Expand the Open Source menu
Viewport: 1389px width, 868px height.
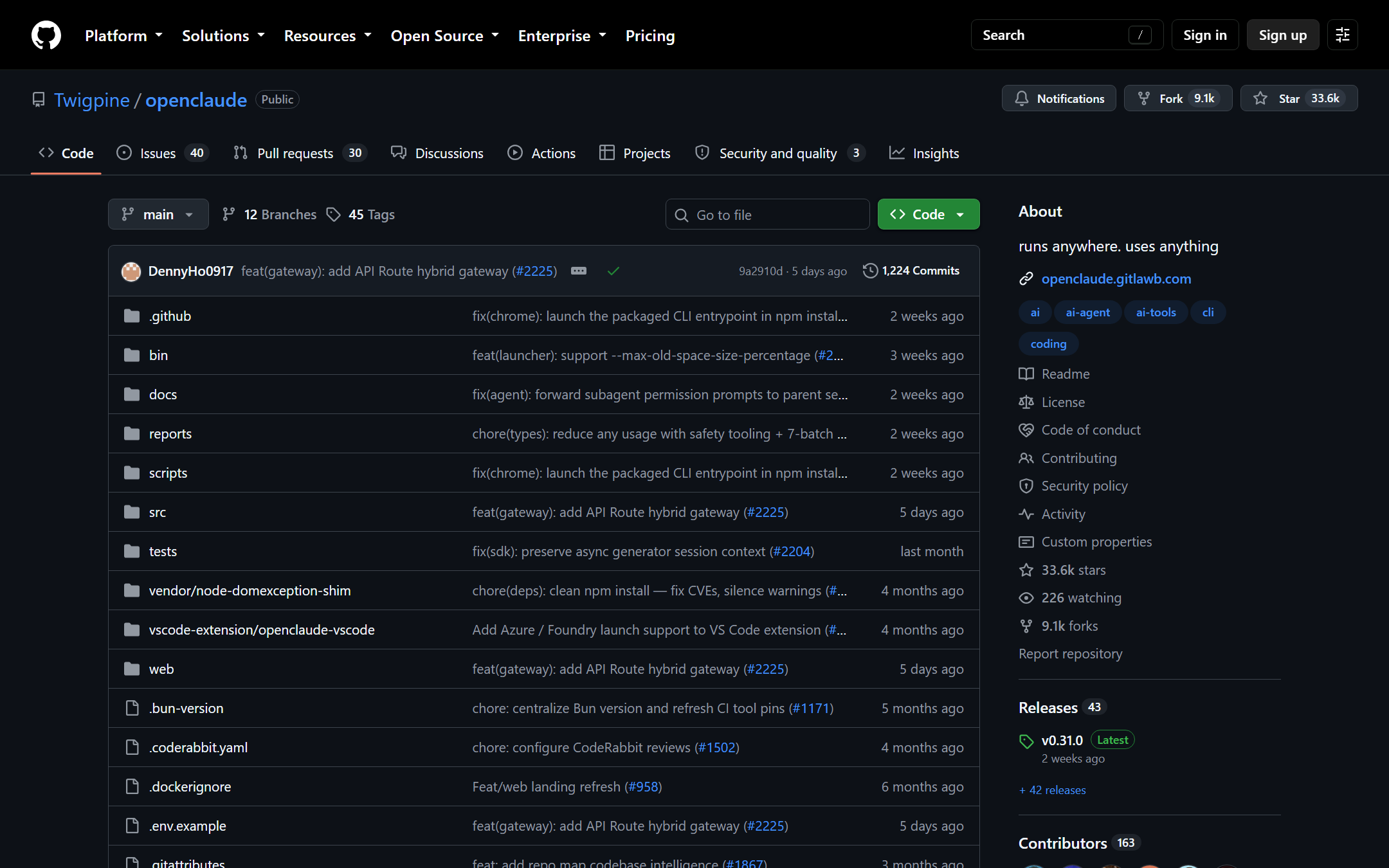445,35
